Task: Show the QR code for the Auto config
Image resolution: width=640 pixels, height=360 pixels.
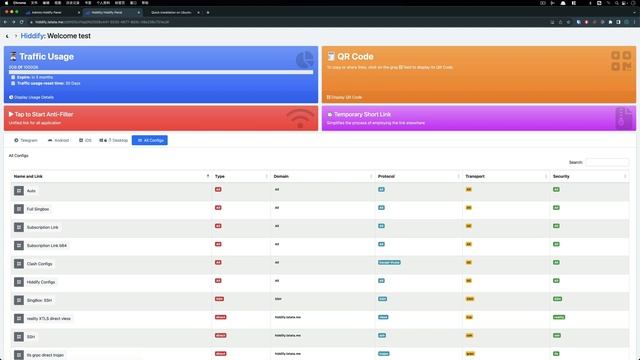Action: (x=19, y=191)
